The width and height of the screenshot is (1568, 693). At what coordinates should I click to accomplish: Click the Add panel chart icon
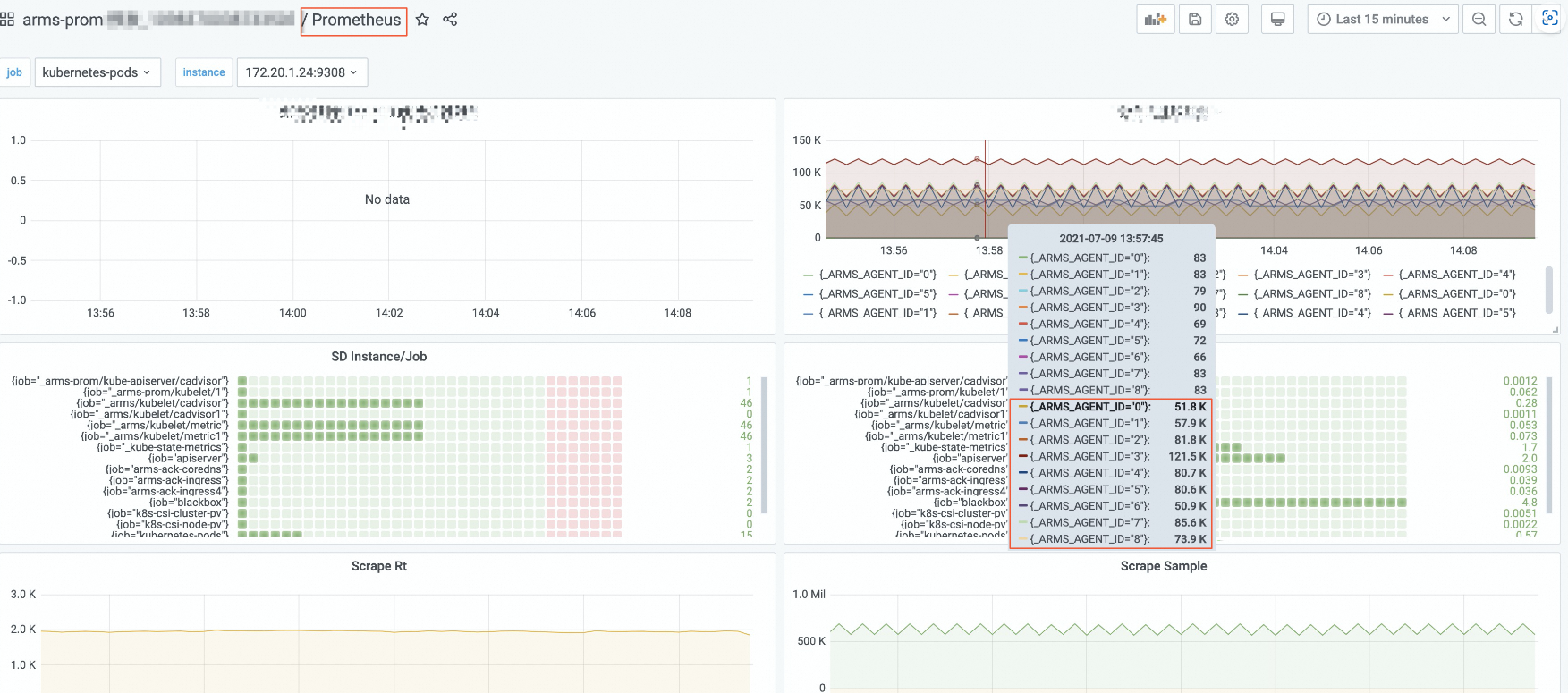[1156, 20]
